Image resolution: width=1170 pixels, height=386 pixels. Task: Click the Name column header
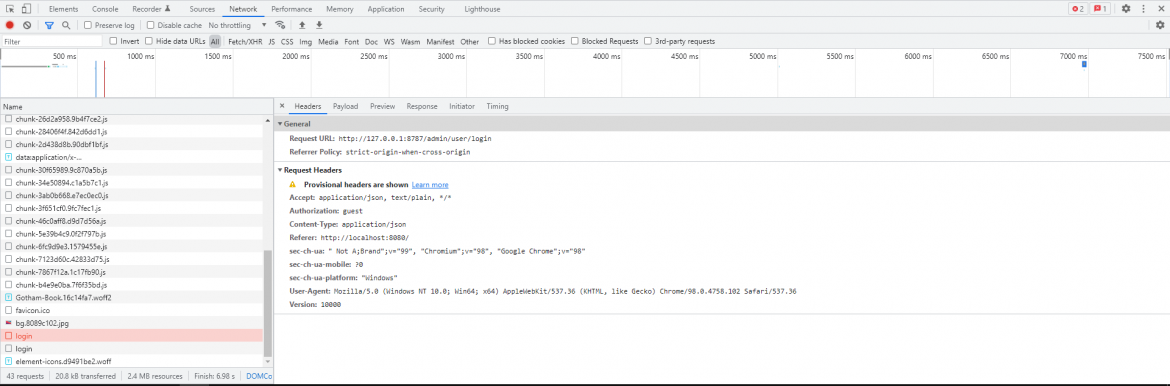[137, 107]
